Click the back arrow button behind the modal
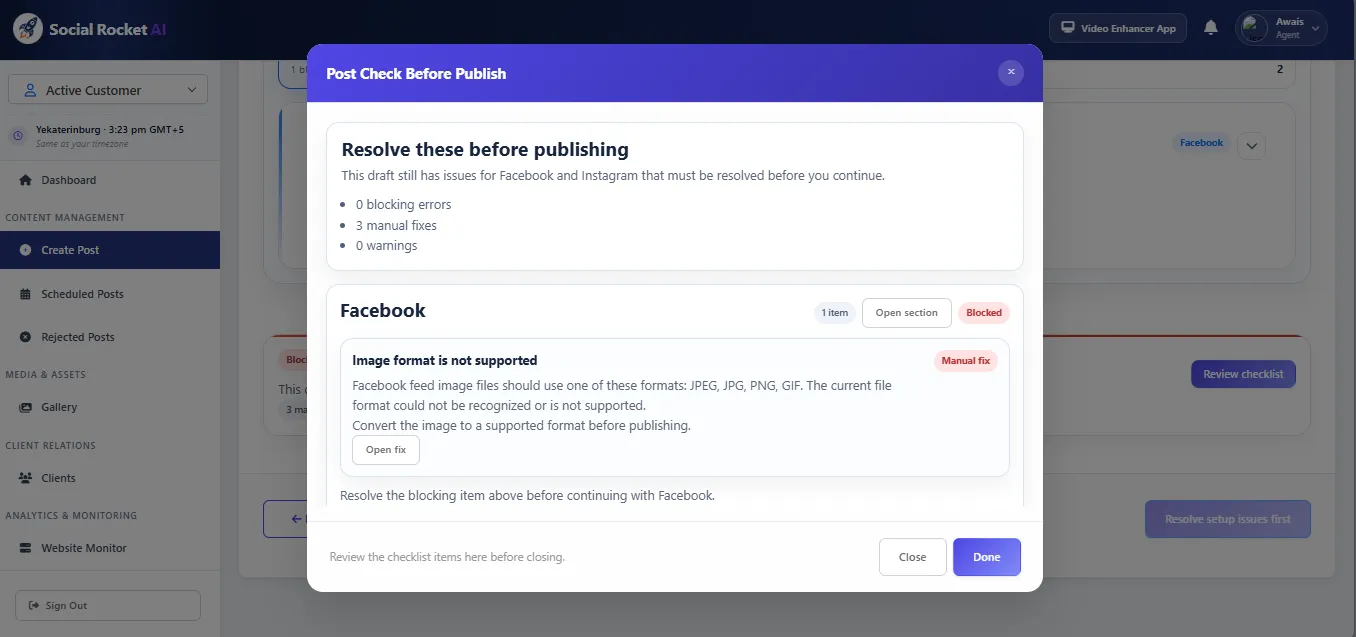Screen dimensions: 1356x637 pyautogui.click(x=285, y=519)
